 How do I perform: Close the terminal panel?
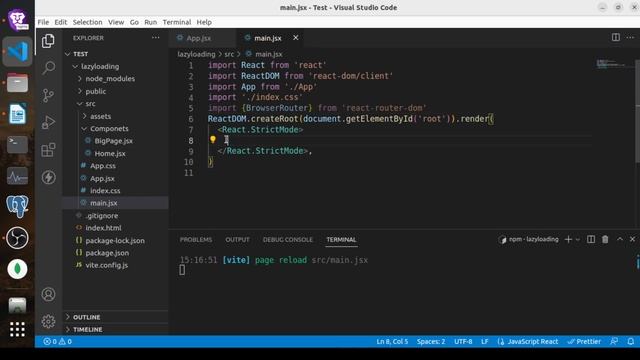coord(632,239)
